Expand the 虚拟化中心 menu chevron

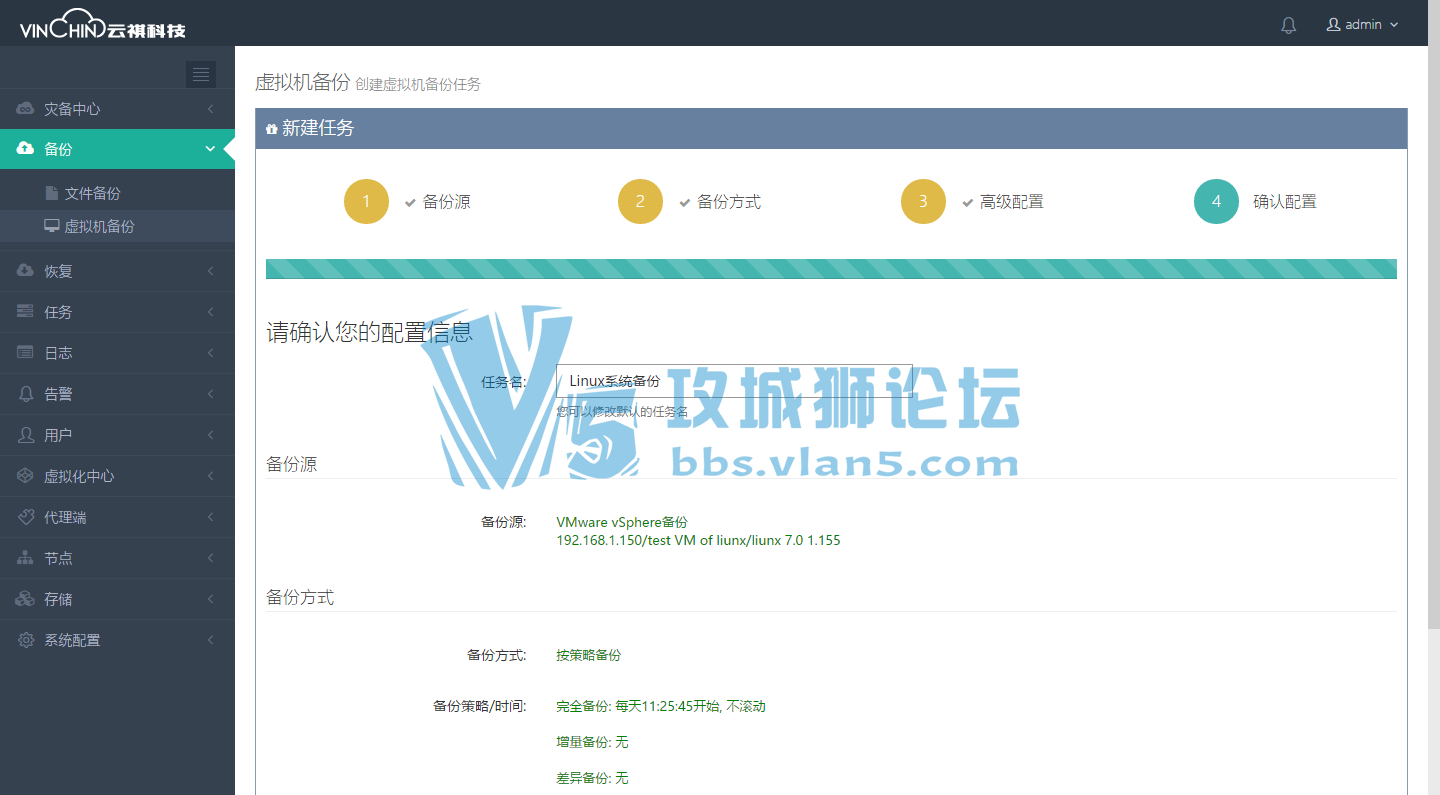click(x=211, y=476)
